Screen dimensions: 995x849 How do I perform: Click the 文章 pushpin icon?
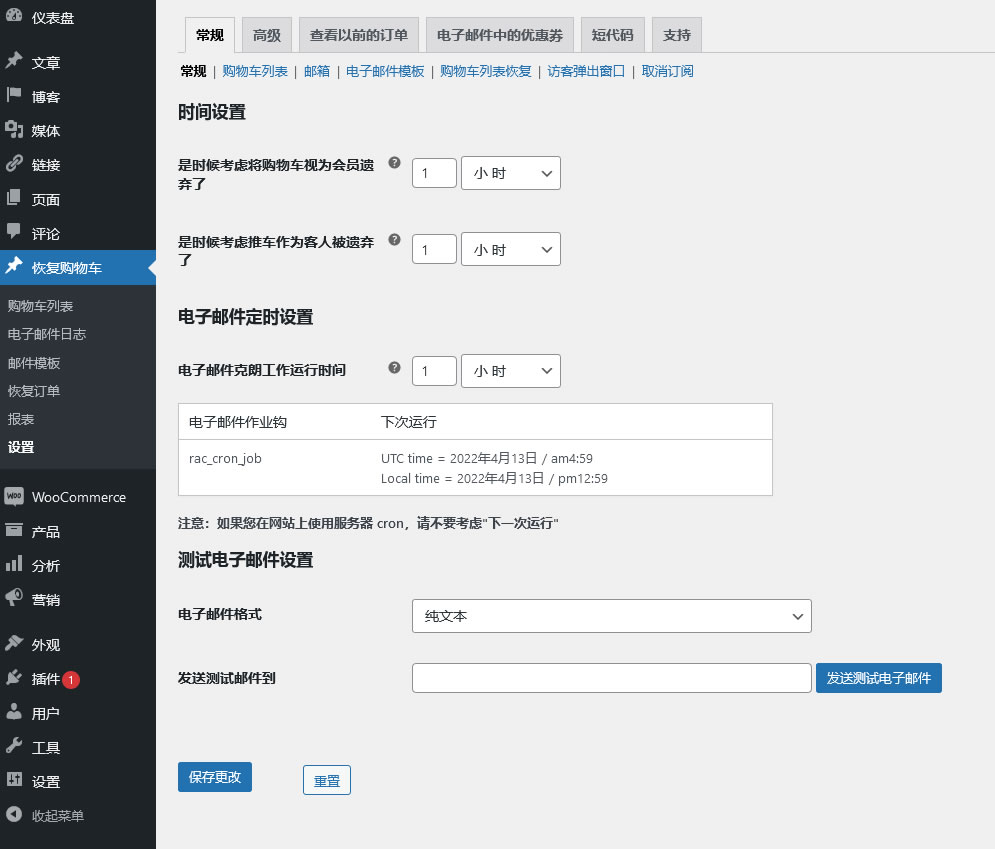pos(14,61)
